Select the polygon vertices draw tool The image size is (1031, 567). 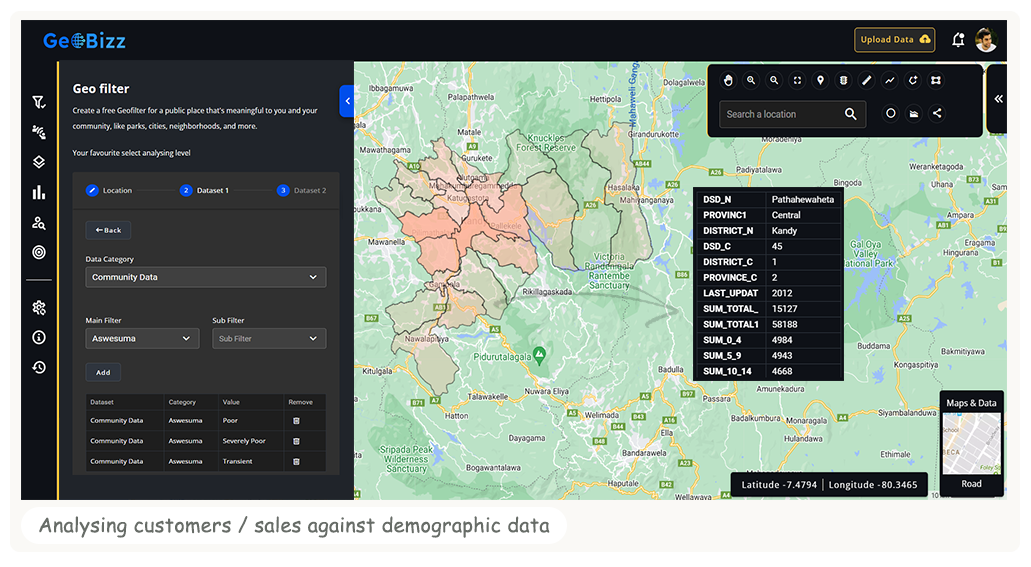click(936, 80)
